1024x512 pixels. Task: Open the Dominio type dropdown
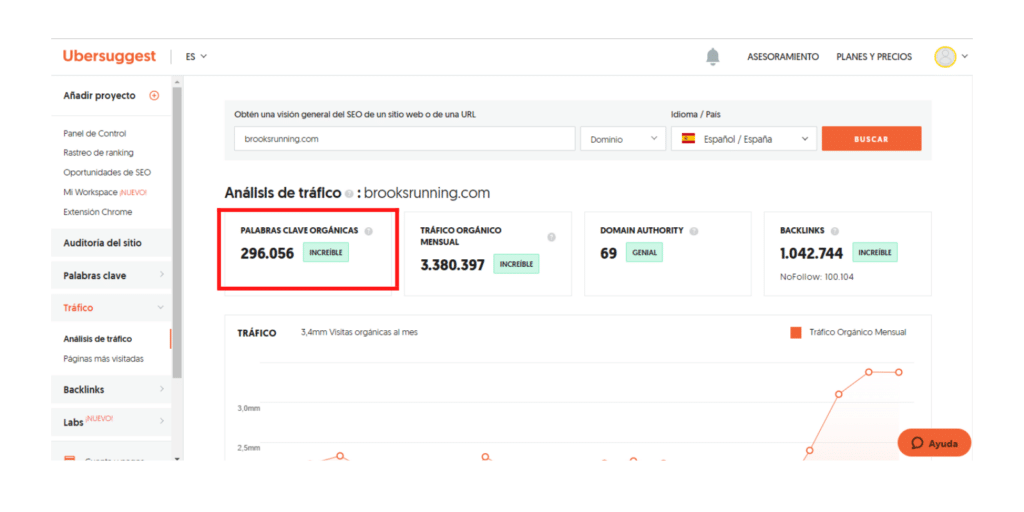(624, 139)
